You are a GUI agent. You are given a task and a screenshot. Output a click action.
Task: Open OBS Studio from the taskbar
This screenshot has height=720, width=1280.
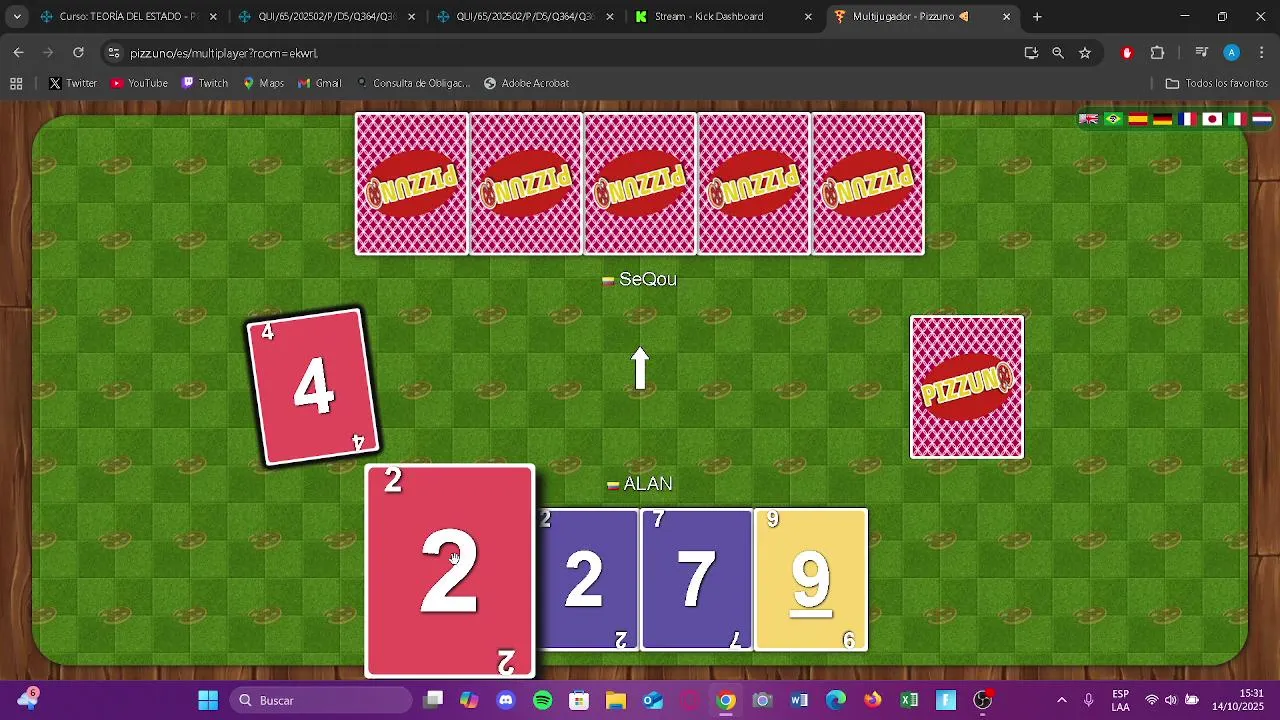tap(983, 700)
